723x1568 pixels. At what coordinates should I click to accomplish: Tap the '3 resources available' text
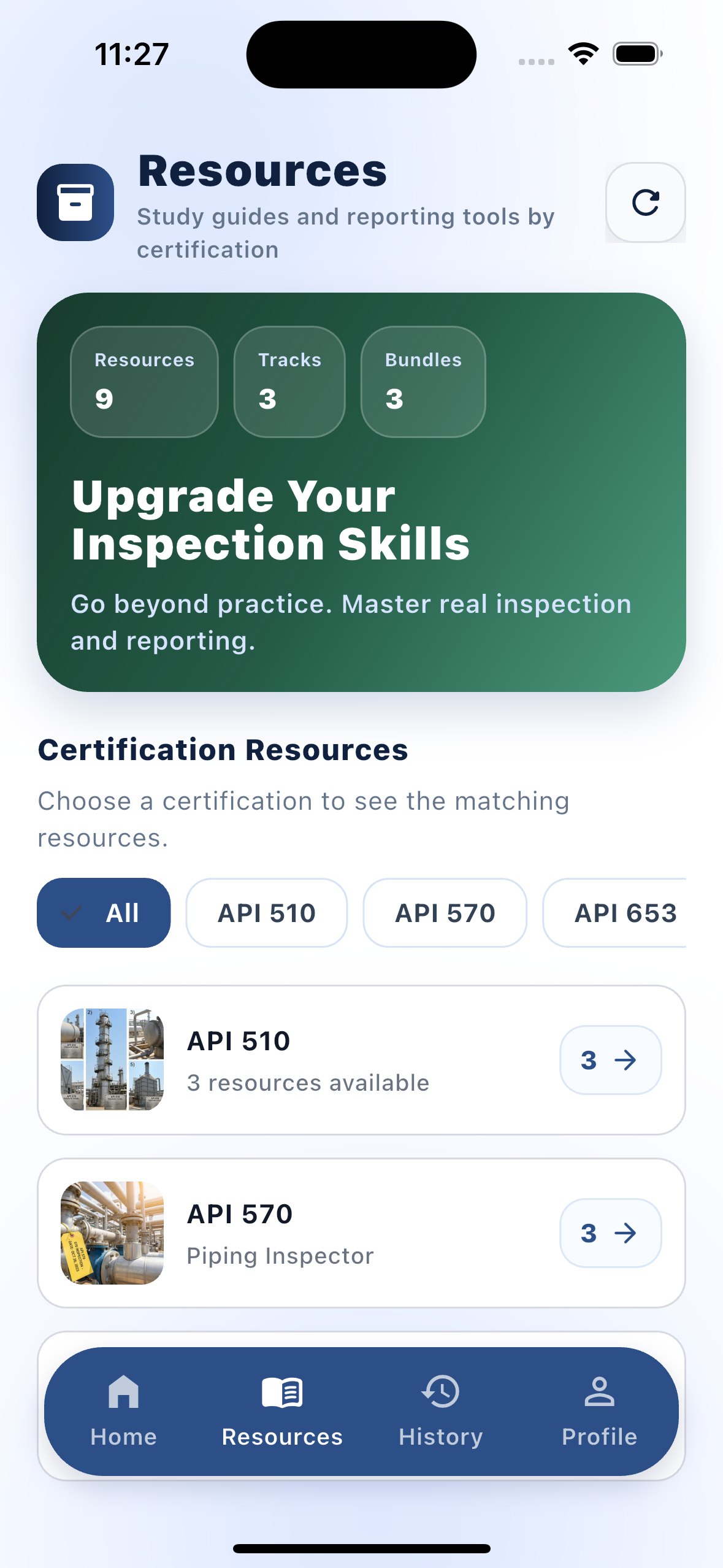pyautogui.click(x=308, y=1083)
